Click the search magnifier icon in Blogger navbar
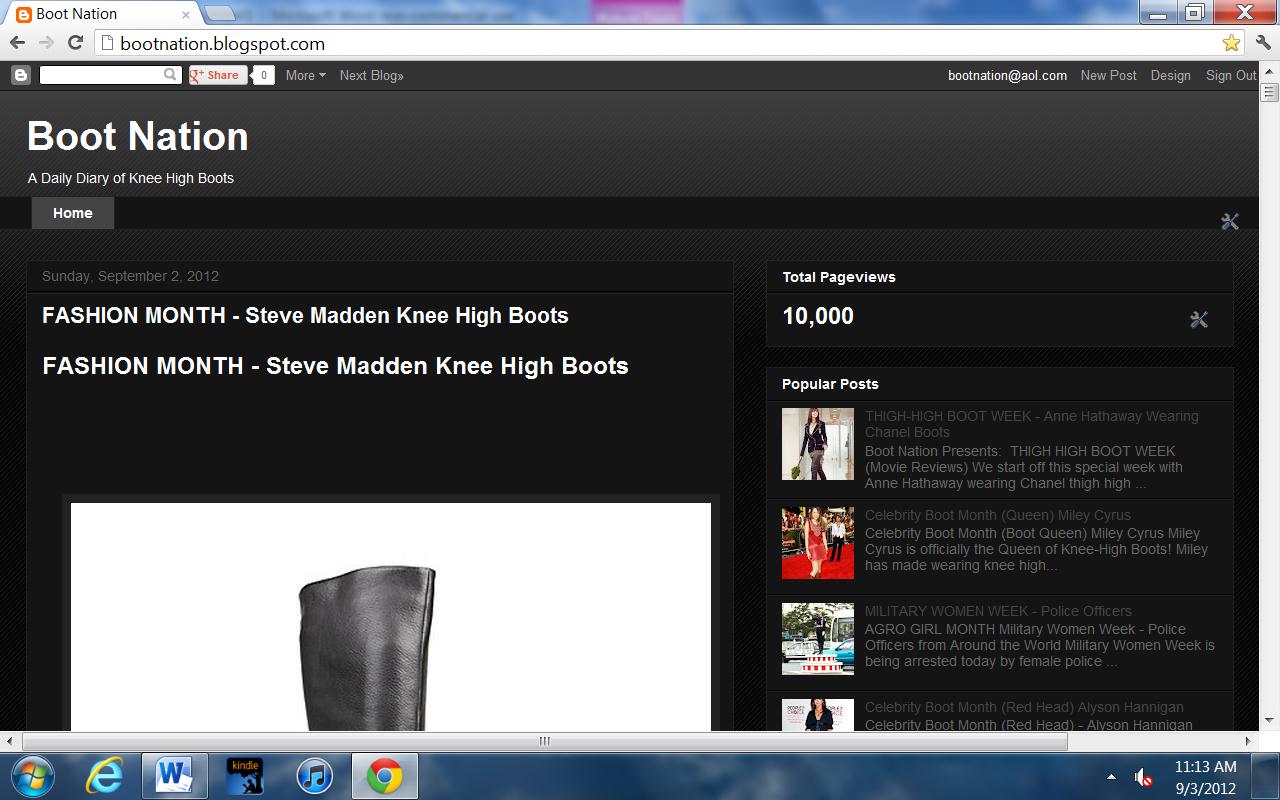This screenshot has width=1280, height=800. pyautogui.click(x=171, y=75)
